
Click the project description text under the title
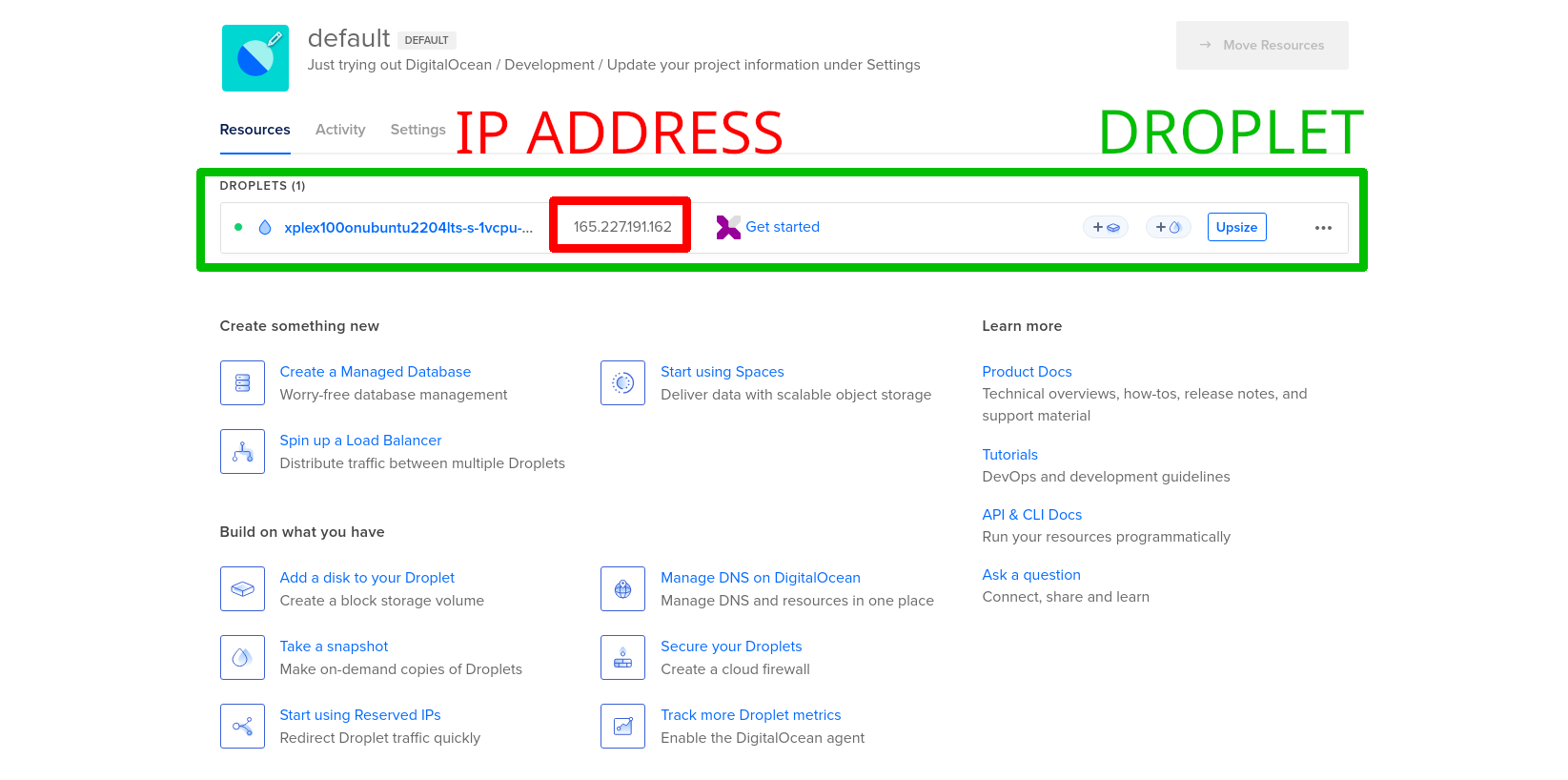(614, 65)
